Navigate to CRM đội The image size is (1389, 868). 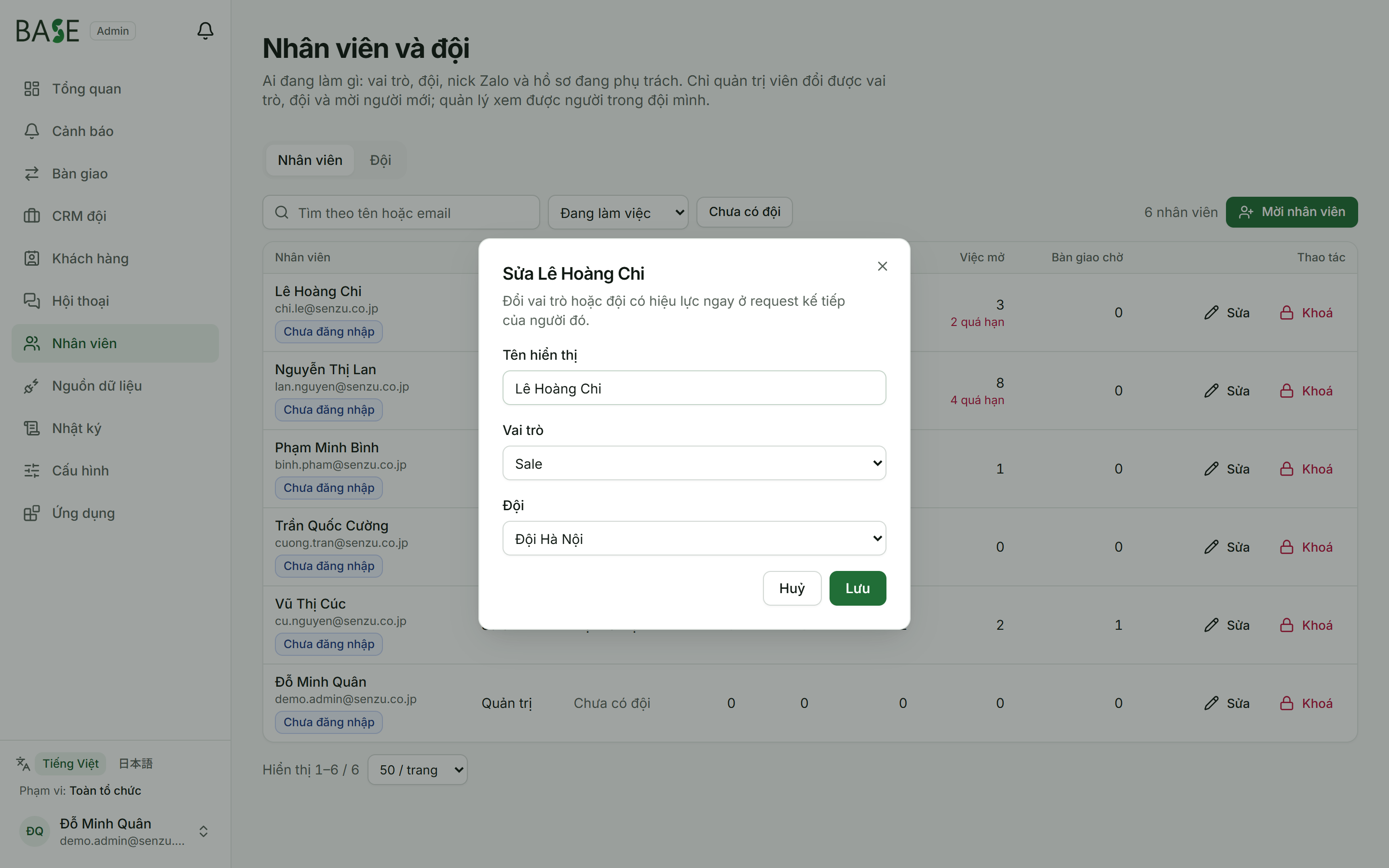[115, 216]
